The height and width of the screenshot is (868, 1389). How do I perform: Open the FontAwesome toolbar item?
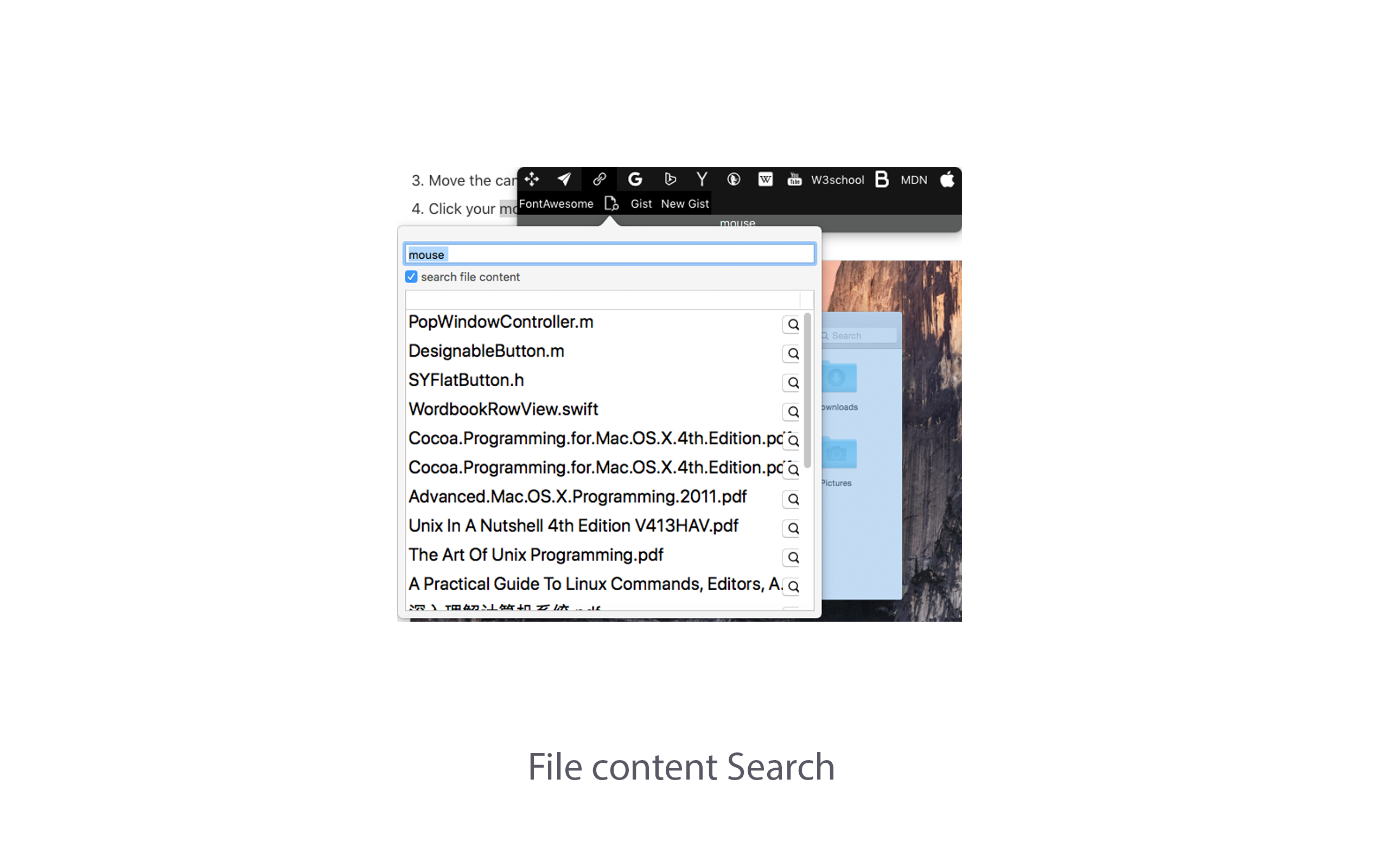[556, 204]
